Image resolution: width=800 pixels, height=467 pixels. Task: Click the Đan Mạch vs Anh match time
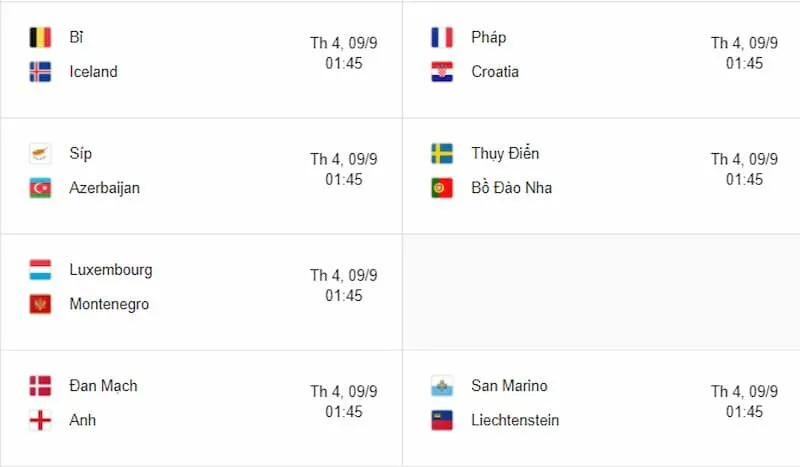pyautogui.click(x=343, y=401)
